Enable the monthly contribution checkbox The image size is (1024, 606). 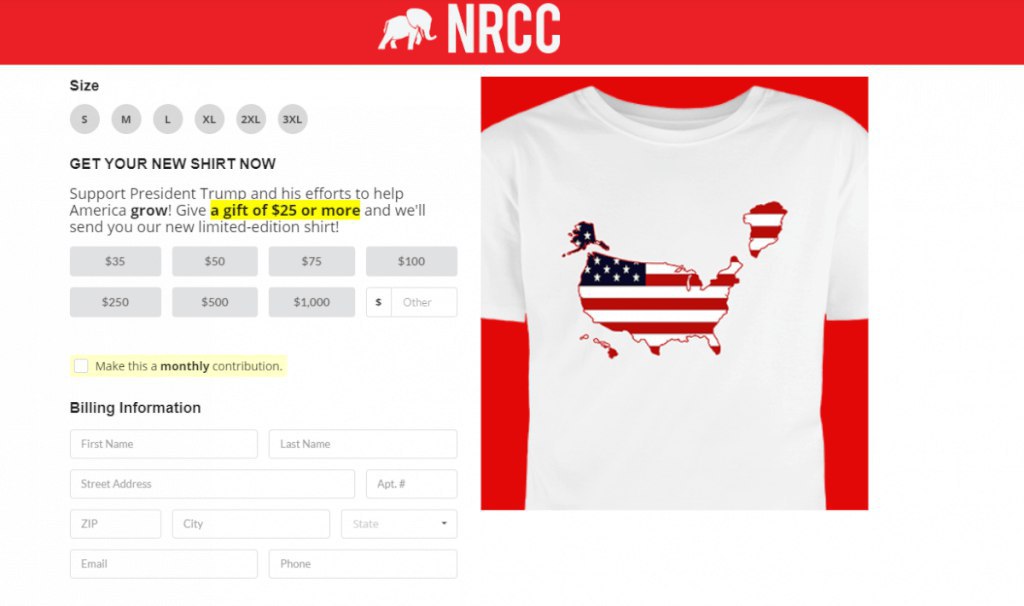pyautogui.click(x=81, y=366)
